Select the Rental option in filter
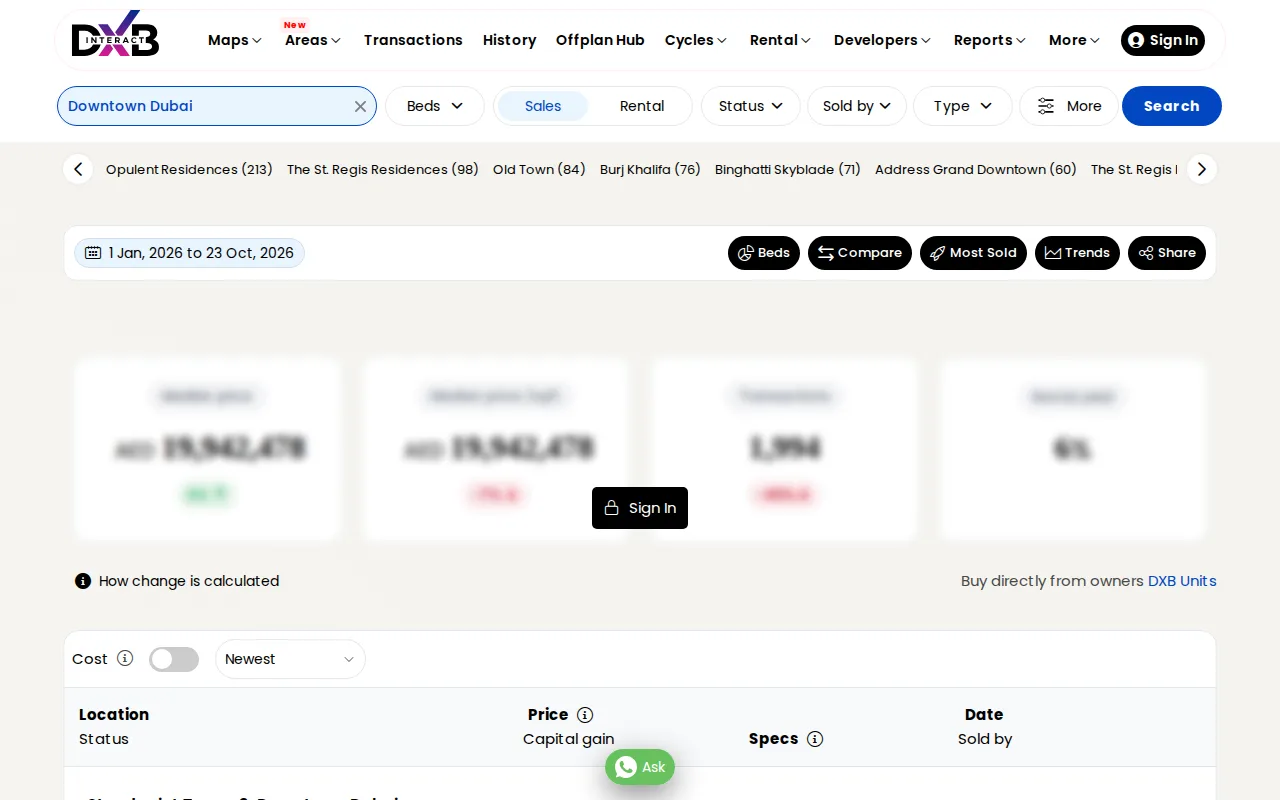This screenshot has height=800, width=1280. point(642,106)
